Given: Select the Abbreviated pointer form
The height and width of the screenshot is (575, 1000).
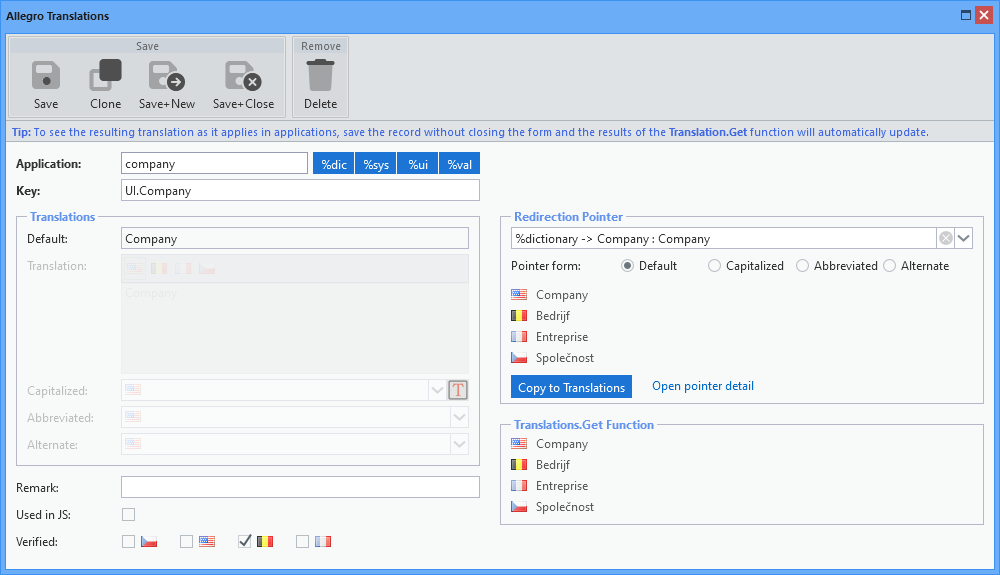Looking at the screenshot, I should coord(802,266).
